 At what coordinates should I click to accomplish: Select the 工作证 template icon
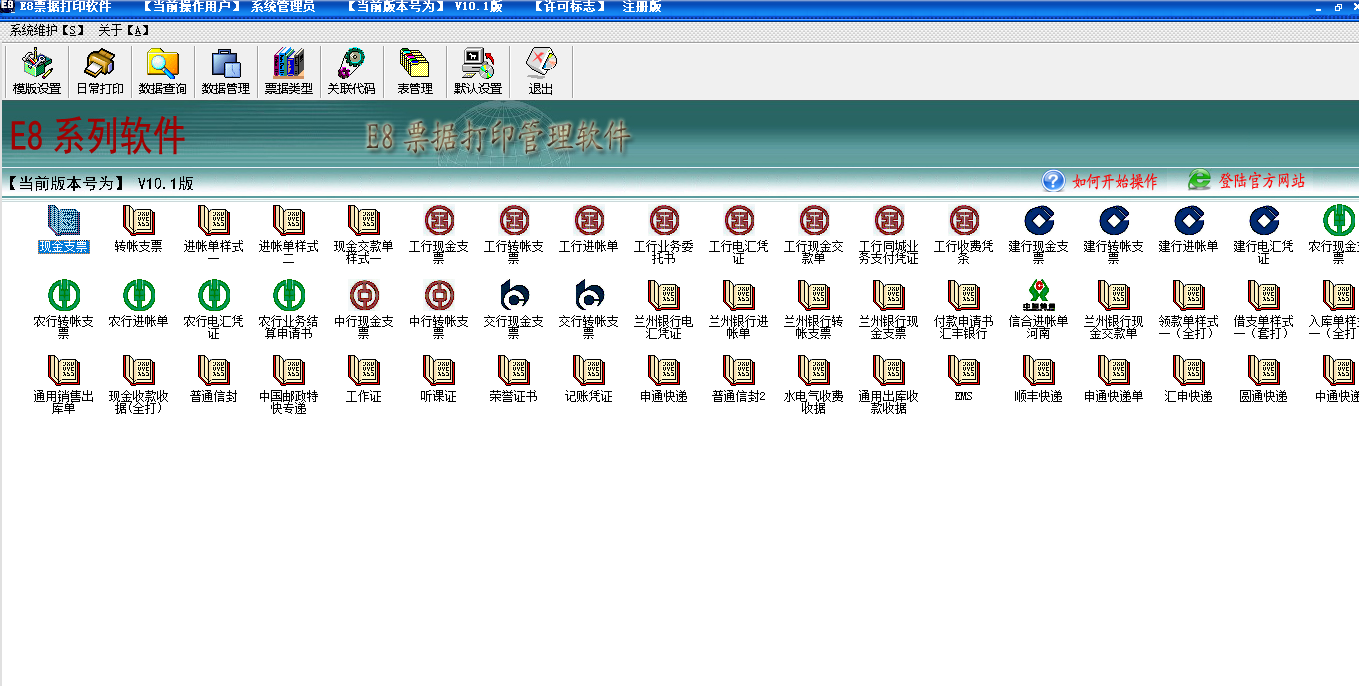(x=363, y=380)
